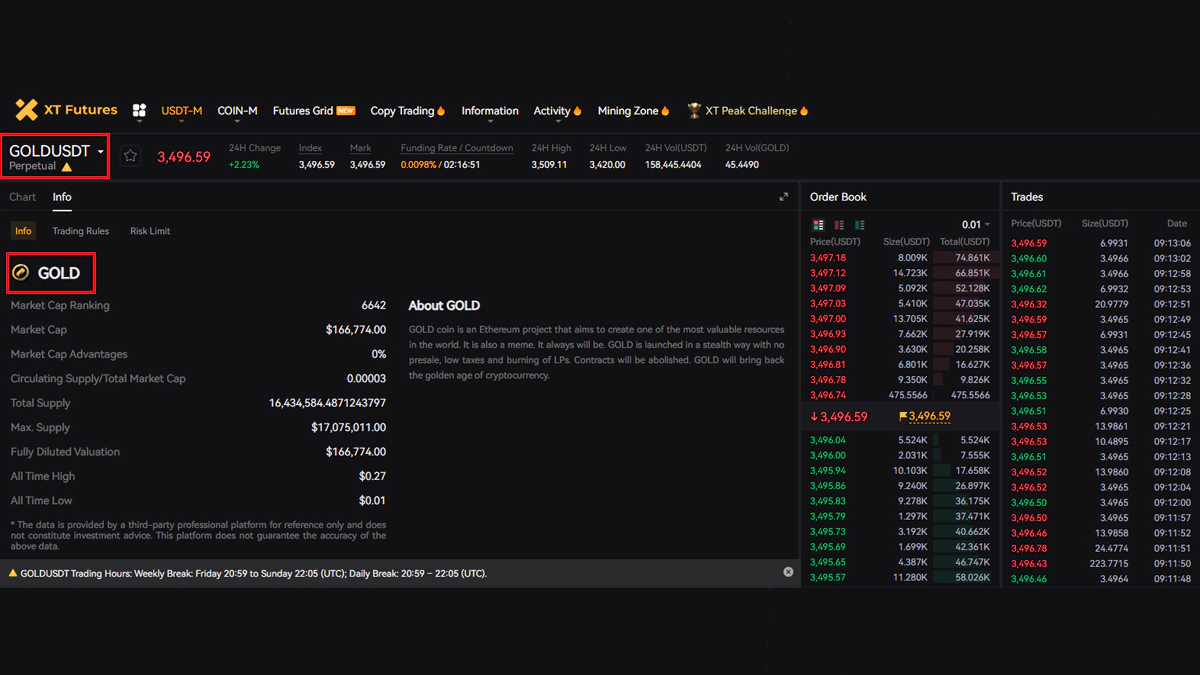Open the apps grid menu icon
The image size is (1200, 675).
coord(139,110)
